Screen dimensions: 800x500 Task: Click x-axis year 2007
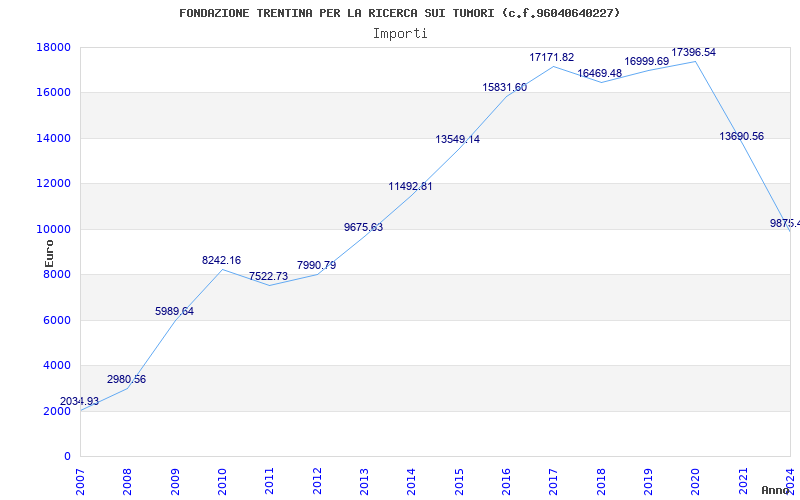click(80, 481)
